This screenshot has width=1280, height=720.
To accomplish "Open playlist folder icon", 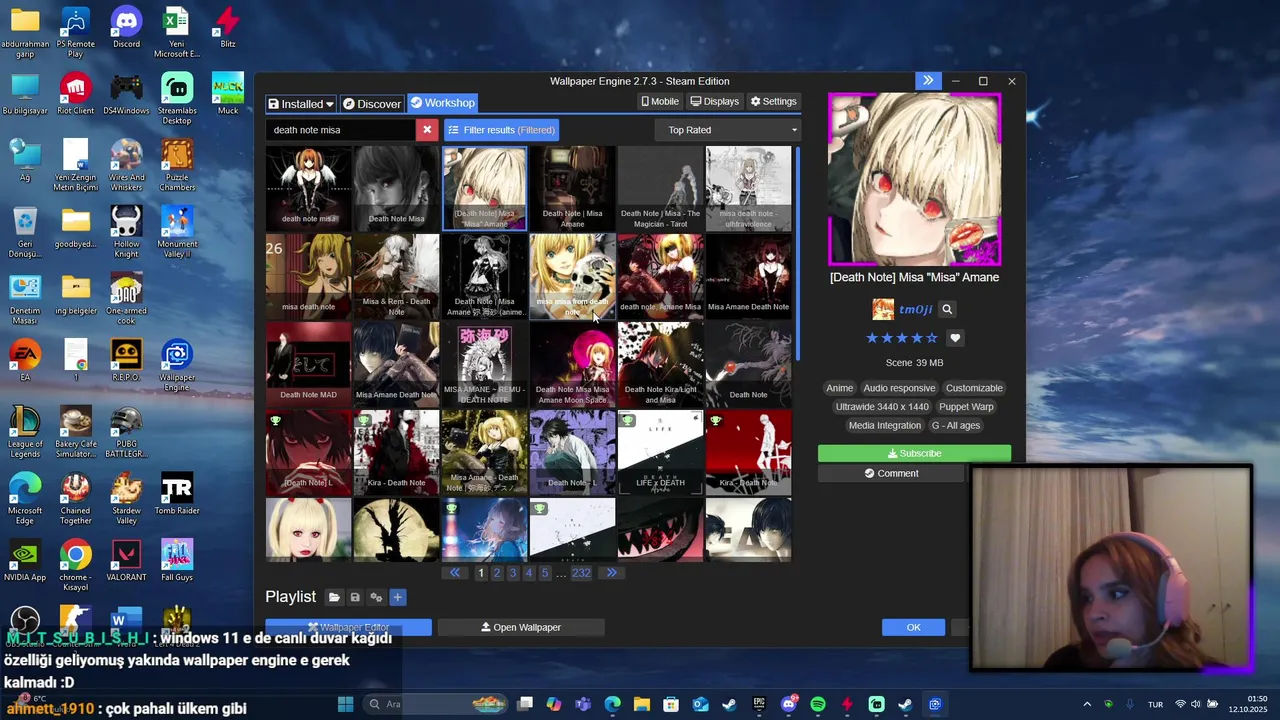I will (x=334, y=597).
